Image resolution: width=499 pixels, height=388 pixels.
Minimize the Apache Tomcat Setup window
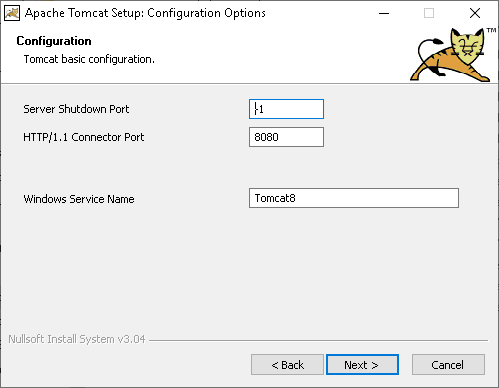[x=384, y=13]
